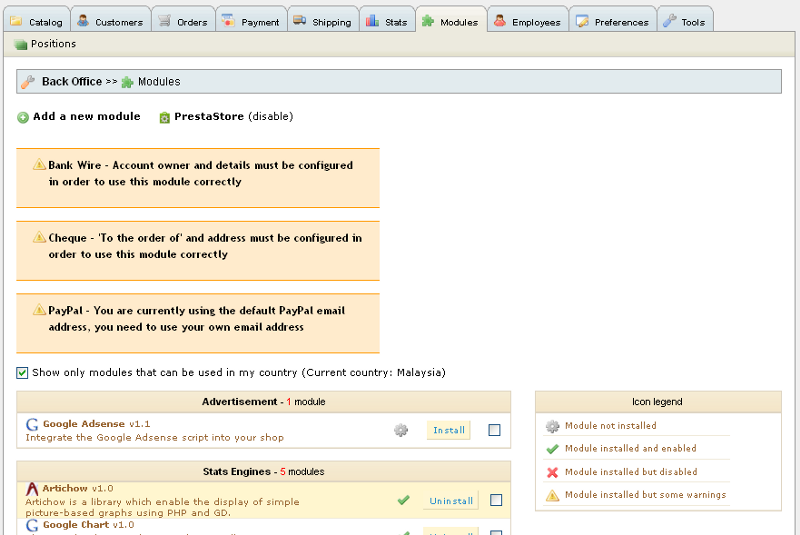Image resolution: width=800 pixels, height=535 pixels.
Task: Uninstall the Artichow module
Action: pyautogui.click(x=451, y=501)
